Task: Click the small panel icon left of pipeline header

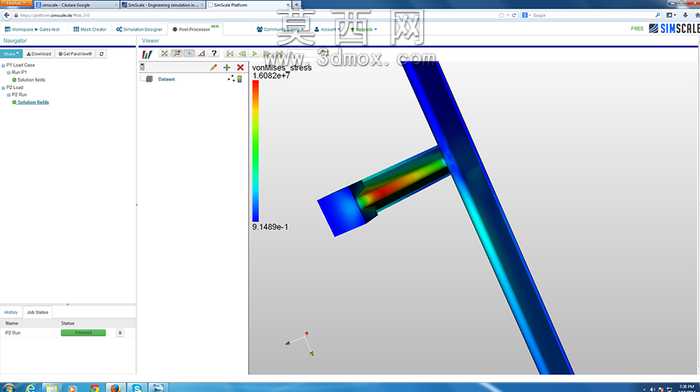Action: (x=142, y=67)
